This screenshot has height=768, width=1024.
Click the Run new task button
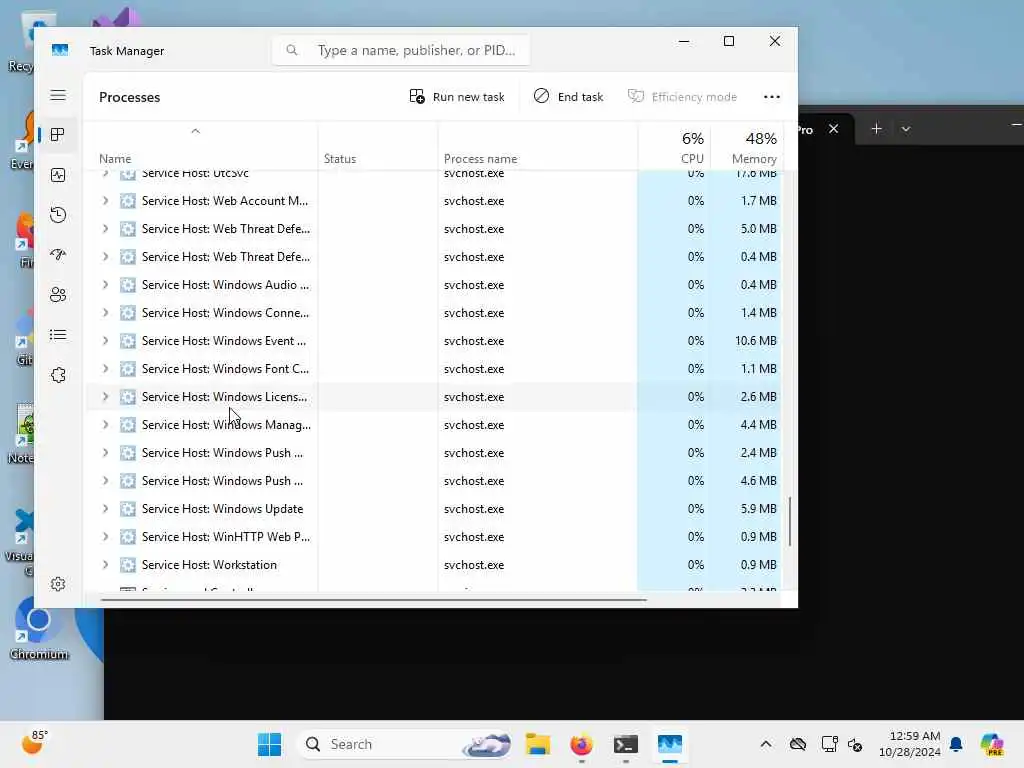(456, 97)
